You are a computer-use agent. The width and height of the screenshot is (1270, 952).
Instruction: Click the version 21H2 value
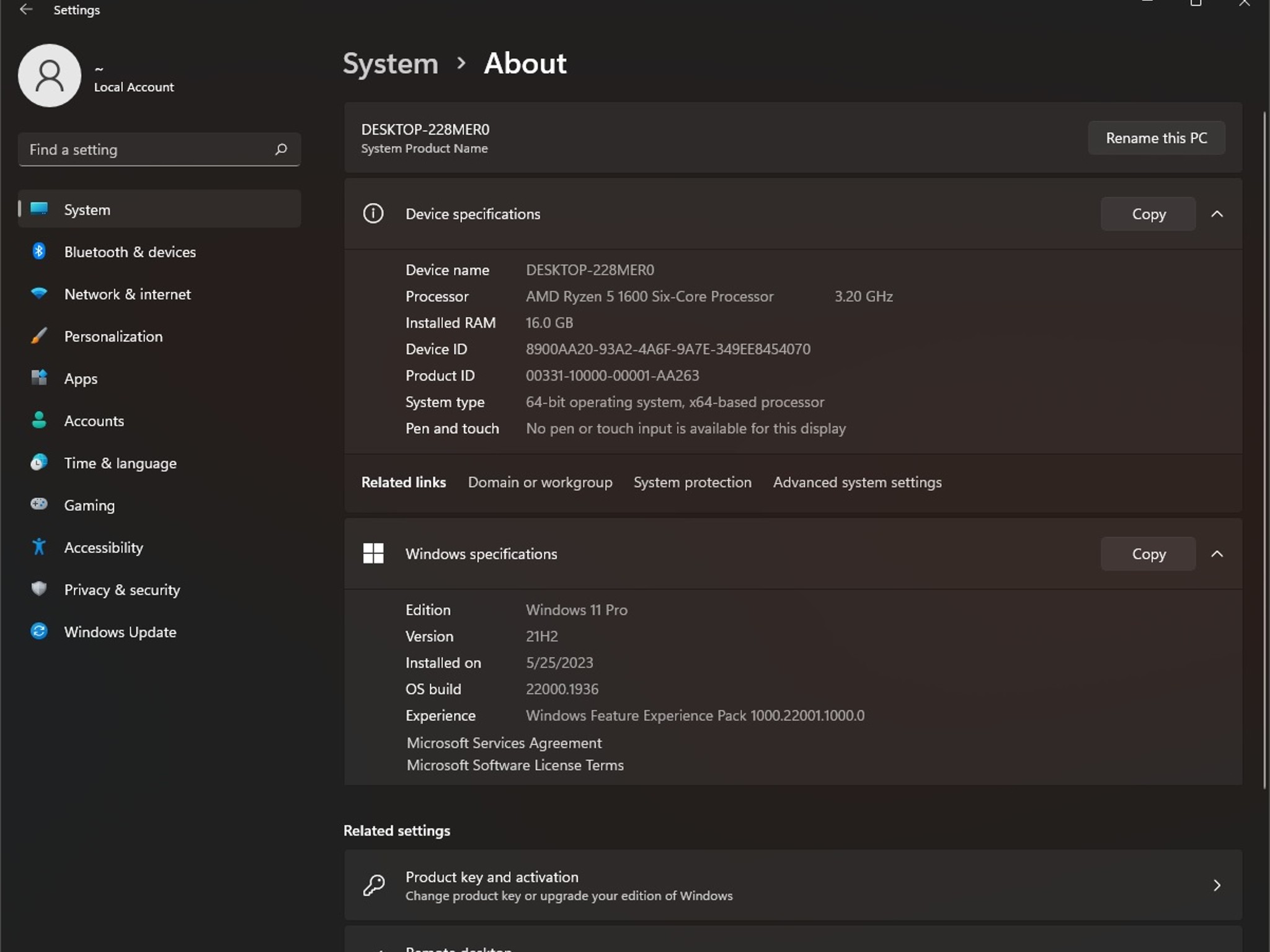(542, 637)
